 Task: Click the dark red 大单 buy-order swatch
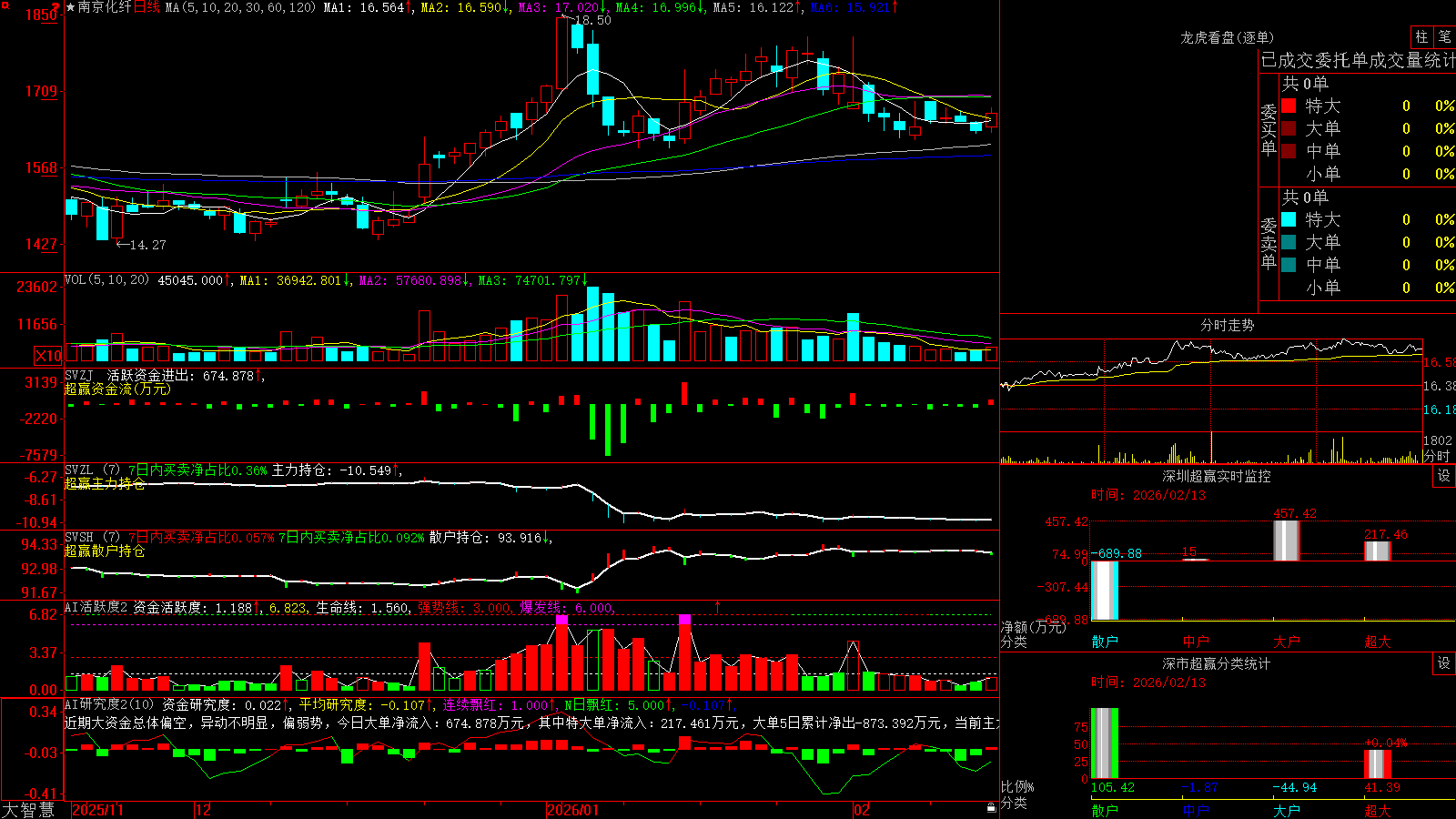[x=1289, y=128]
